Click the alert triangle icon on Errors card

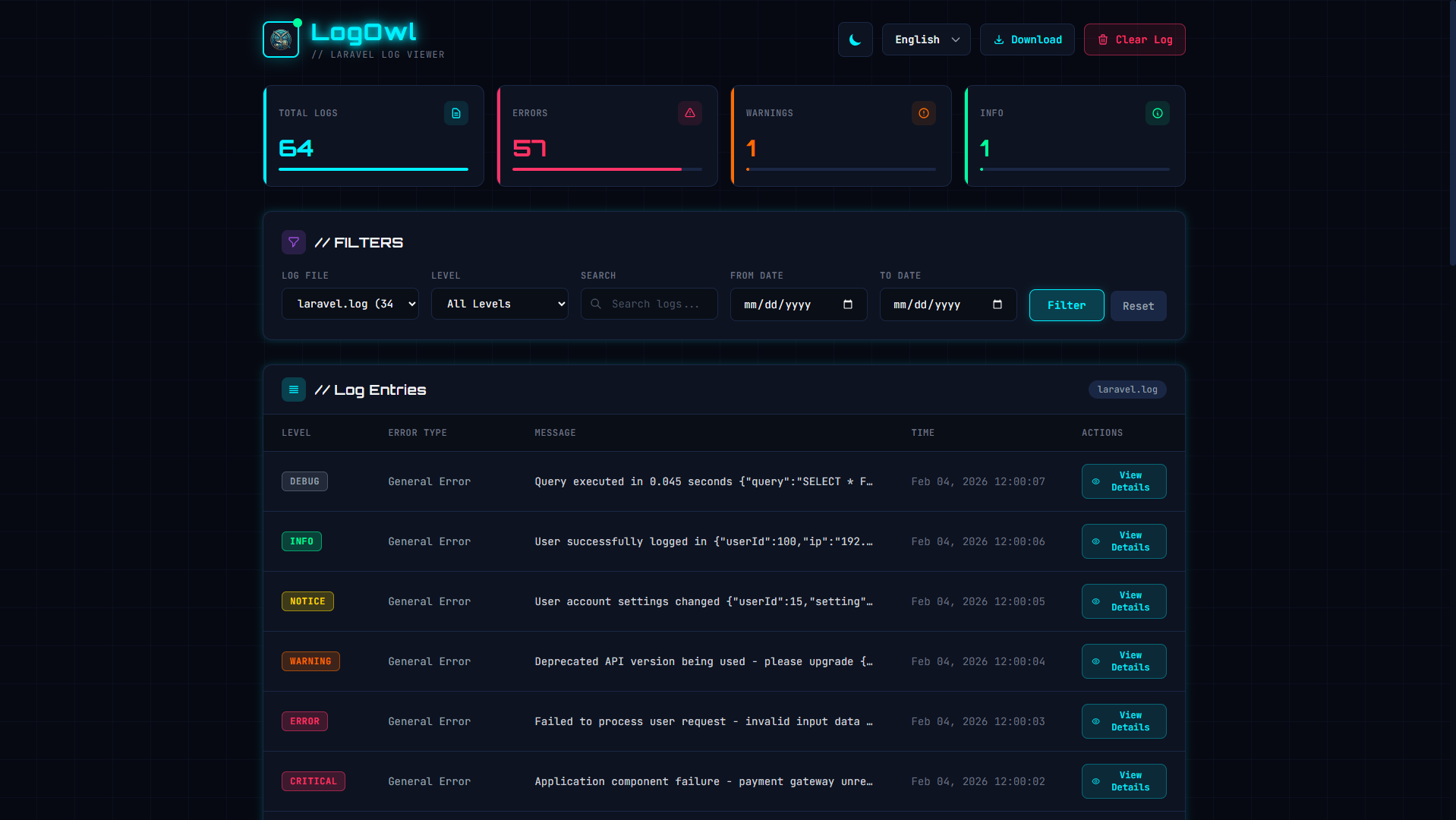click(689, 112)
